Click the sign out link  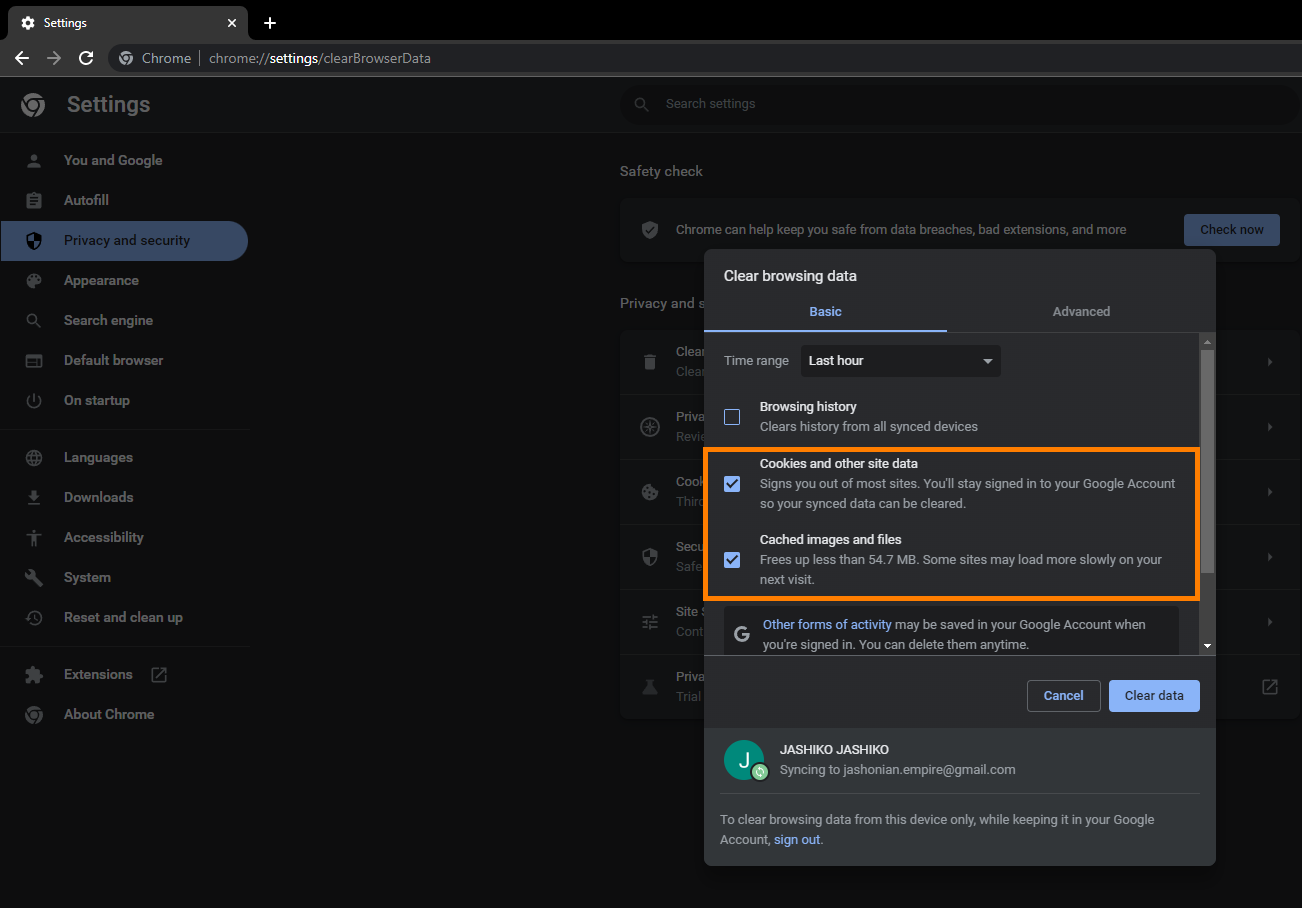tap(797, 839)
